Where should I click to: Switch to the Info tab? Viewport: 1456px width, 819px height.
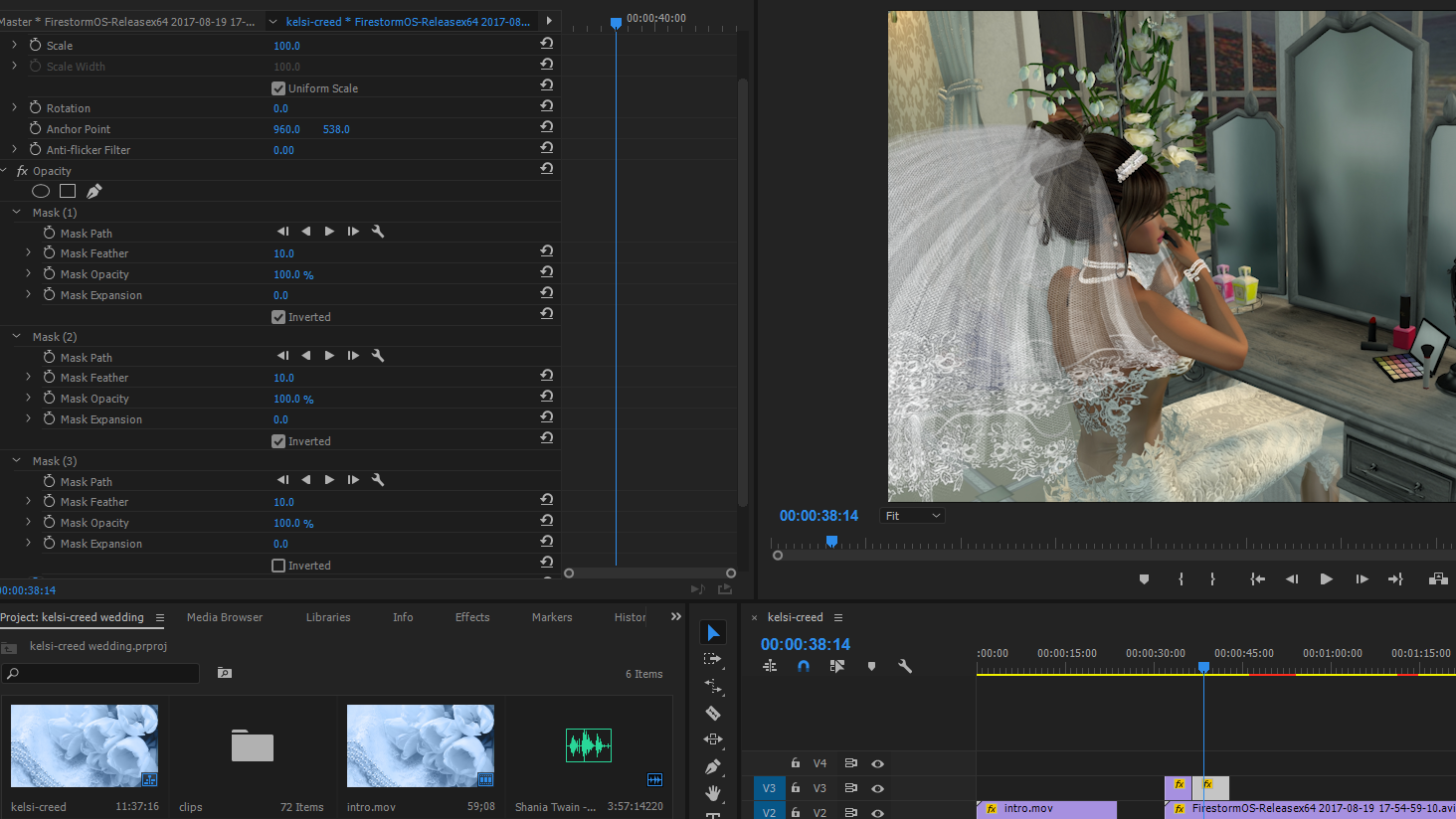(403, 617)
